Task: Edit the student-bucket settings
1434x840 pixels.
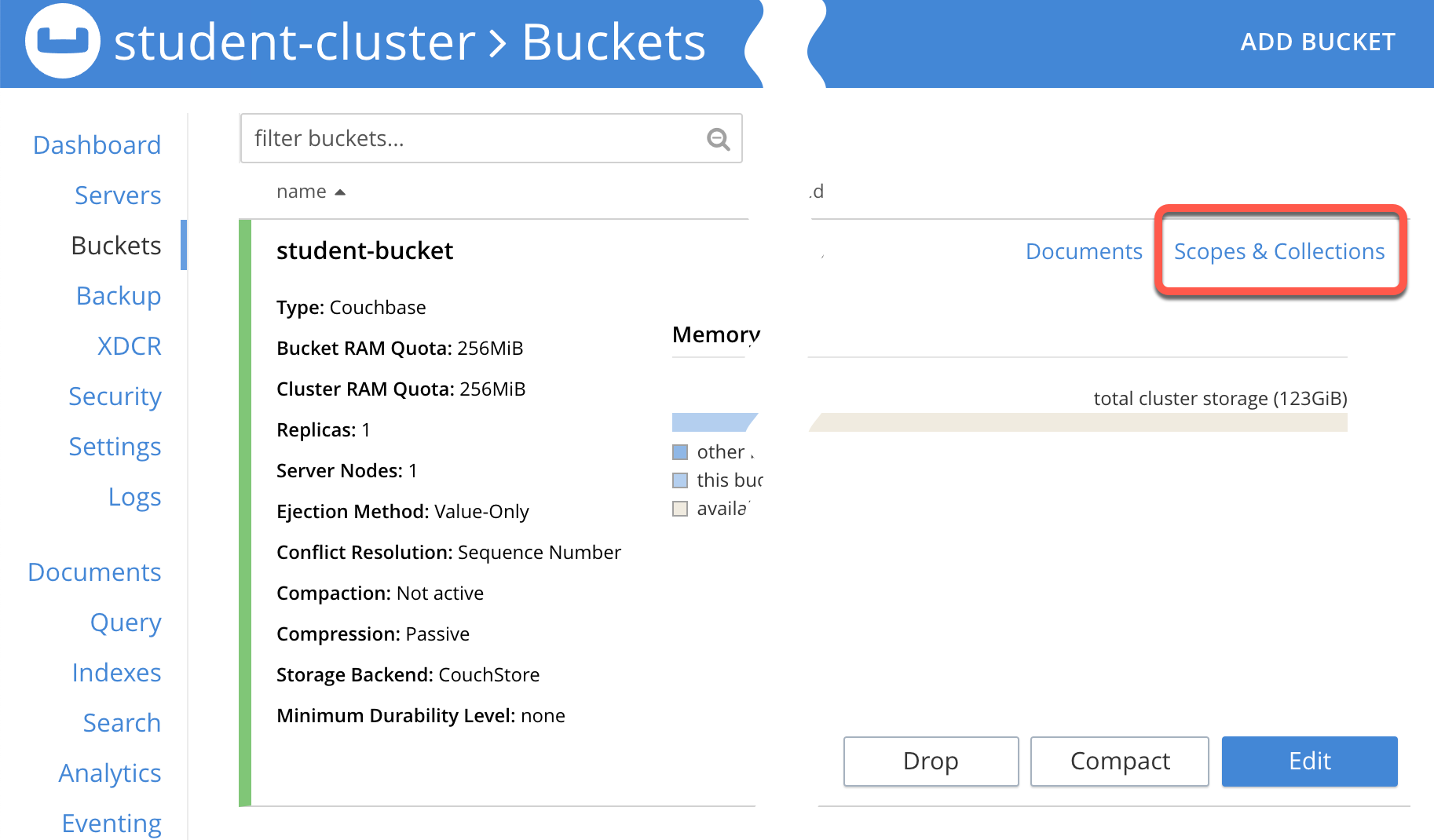Action: [1309, 761]
